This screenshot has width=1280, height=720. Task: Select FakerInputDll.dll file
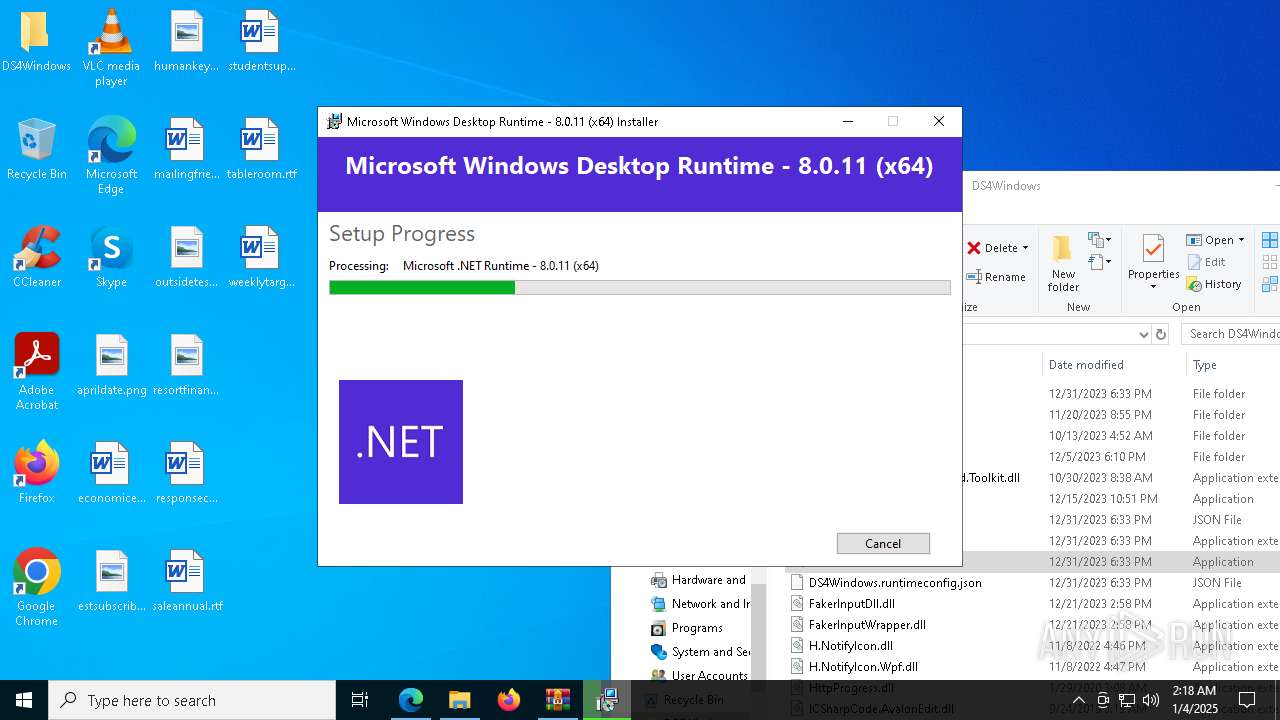[852, 603]
